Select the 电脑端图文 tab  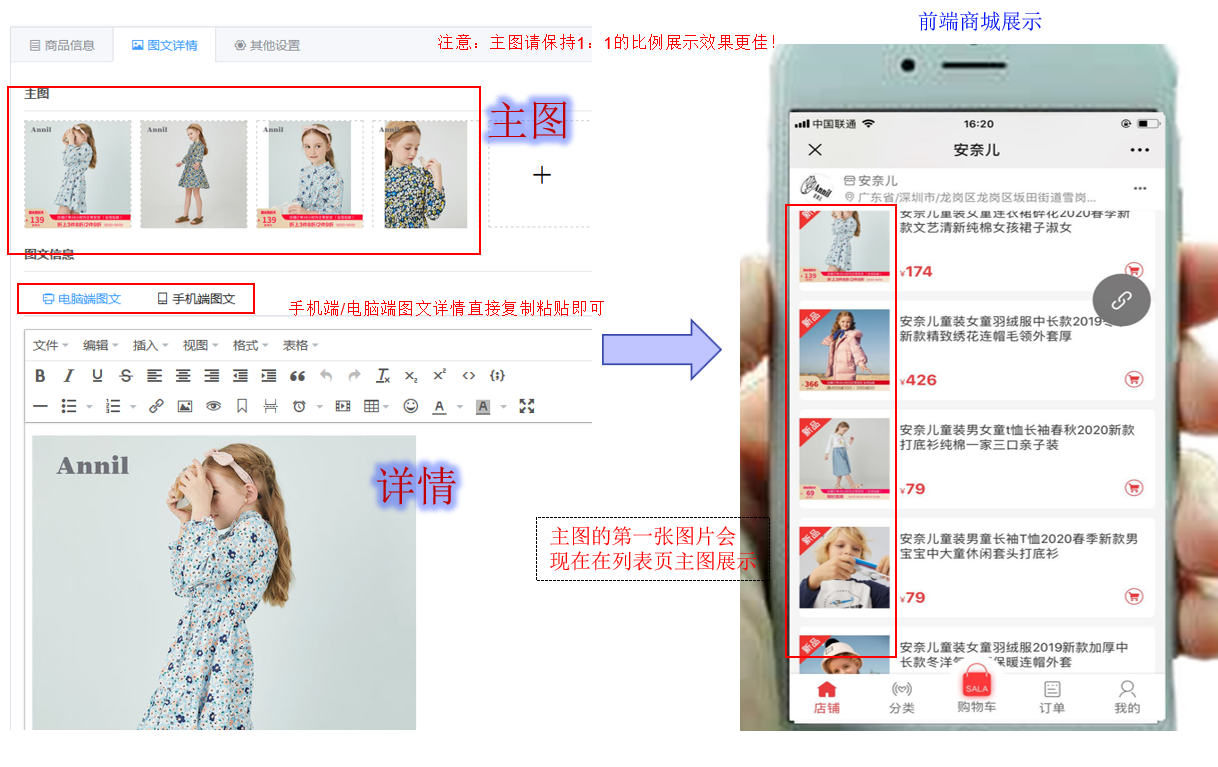[x=82, y=298]
